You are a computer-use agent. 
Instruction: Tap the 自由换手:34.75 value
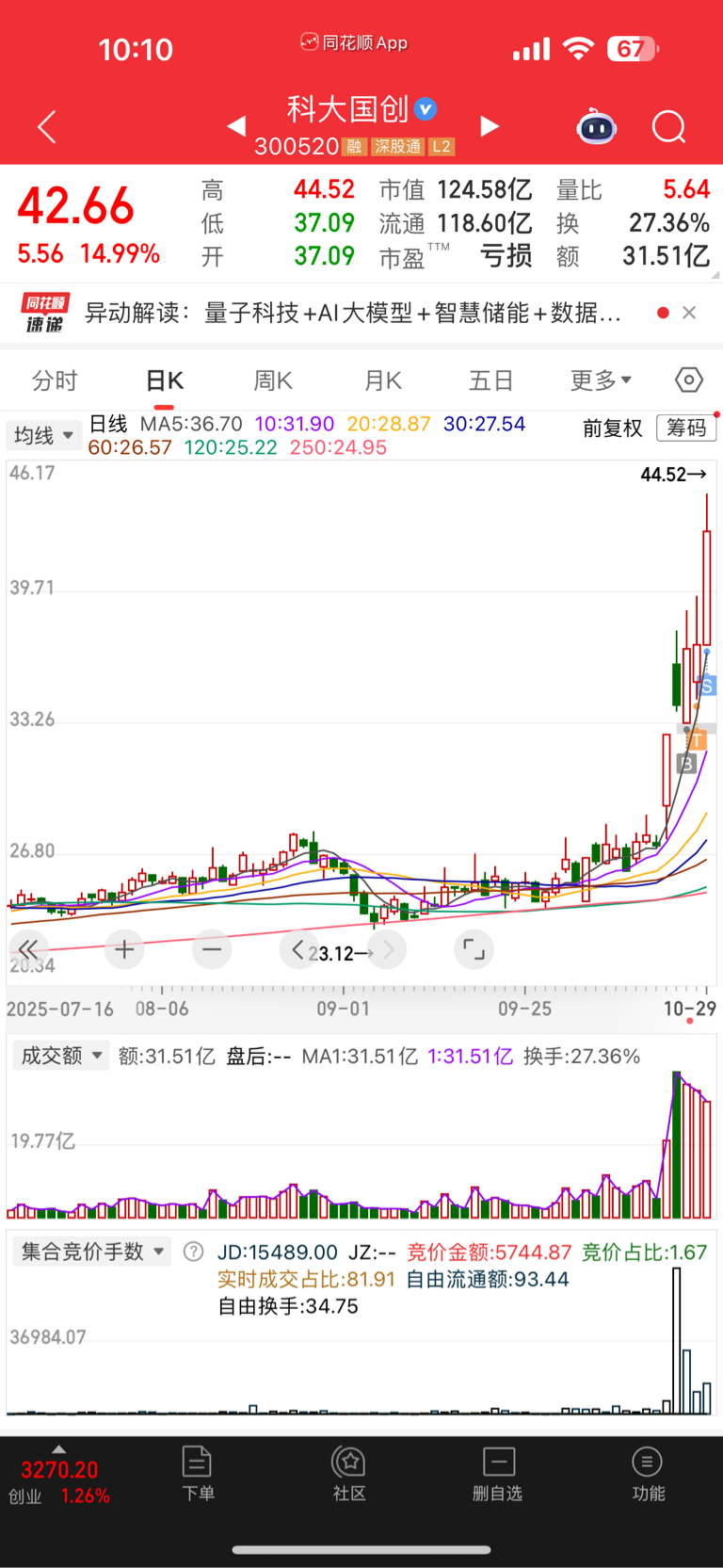(288, 1306)
